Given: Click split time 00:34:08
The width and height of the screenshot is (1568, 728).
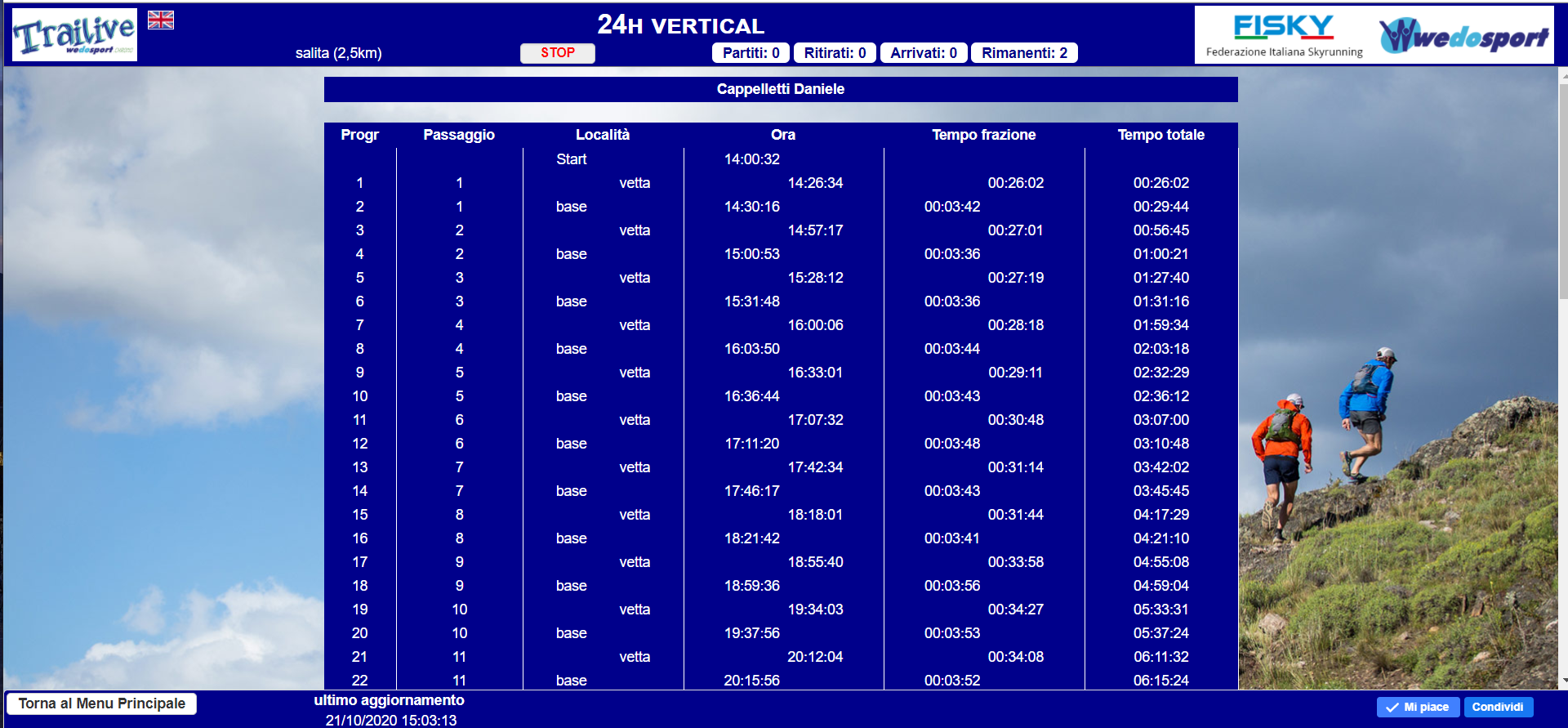Looking at the screenshot, I should pyautogui.click(x=1016, y=657).
